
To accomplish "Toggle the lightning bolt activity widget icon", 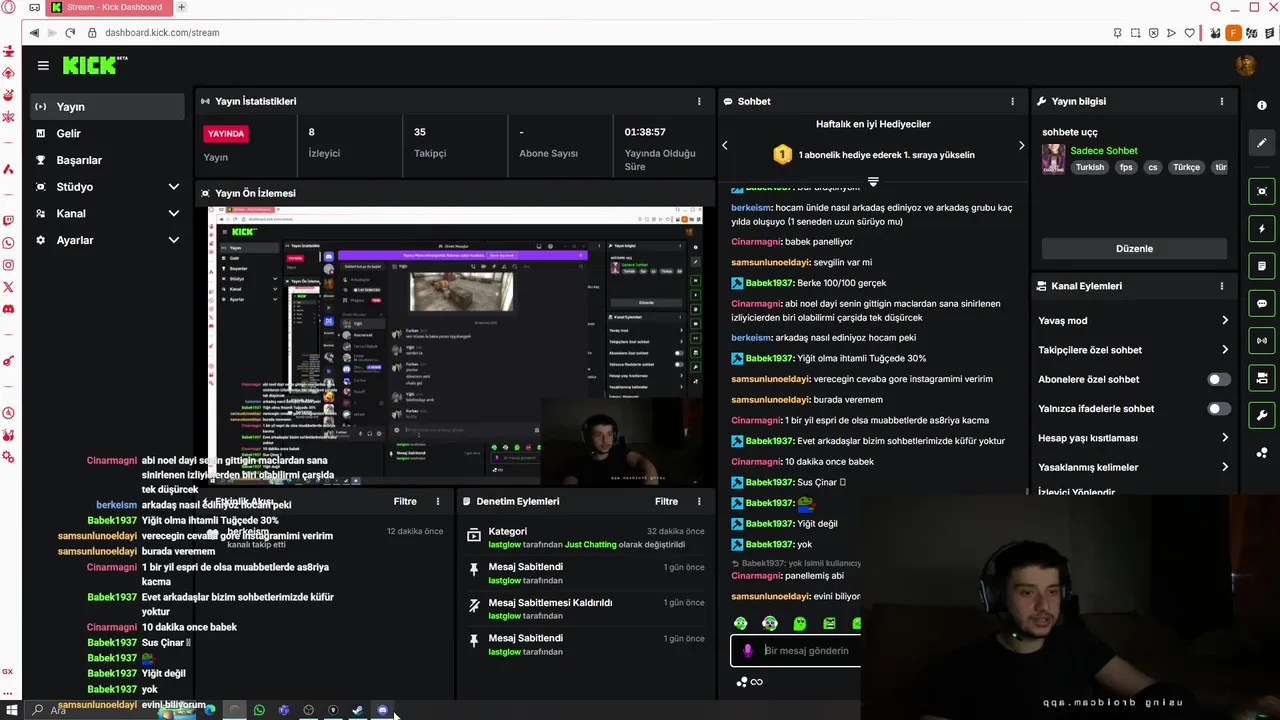I will tap(1262, 229).
